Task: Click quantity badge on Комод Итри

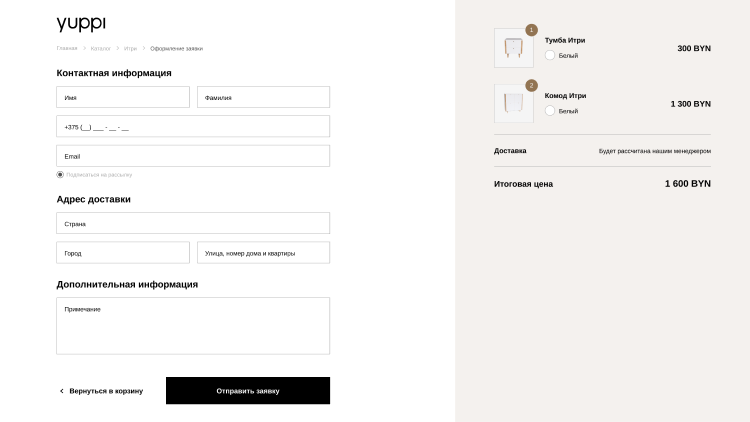Action: coord(531,86)
